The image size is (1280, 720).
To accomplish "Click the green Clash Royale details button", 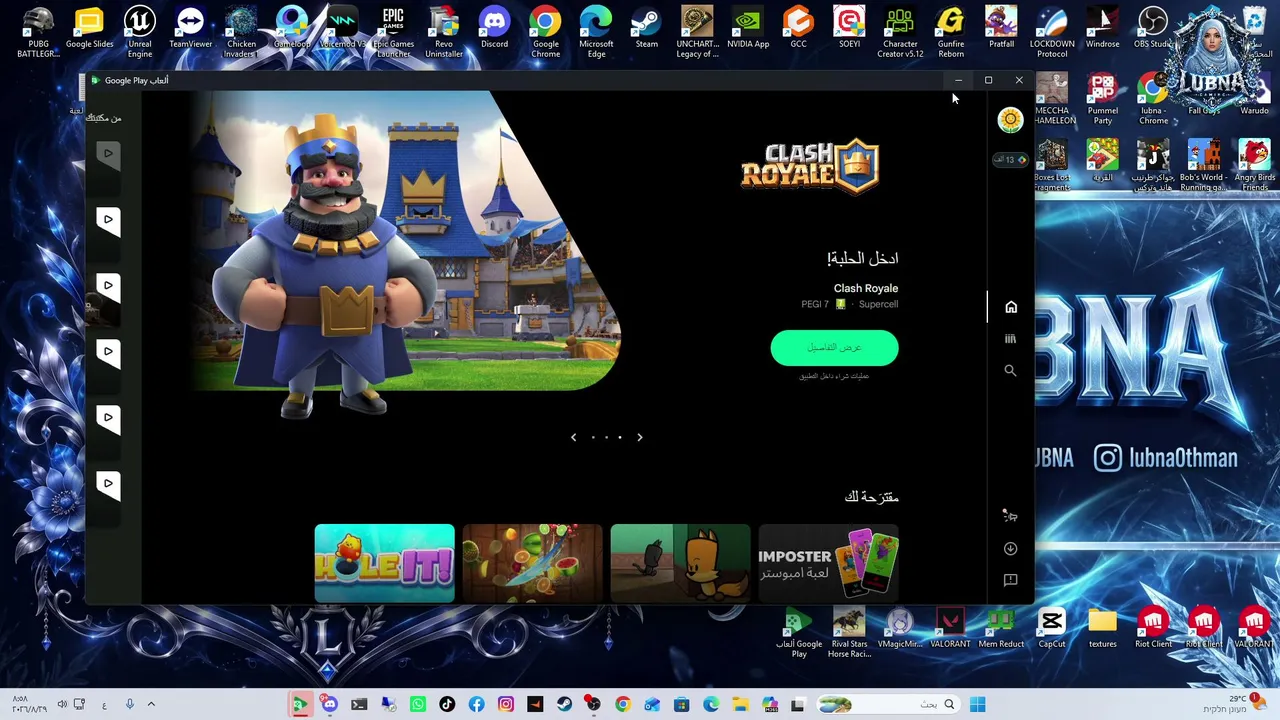I will tap(834, 347).
